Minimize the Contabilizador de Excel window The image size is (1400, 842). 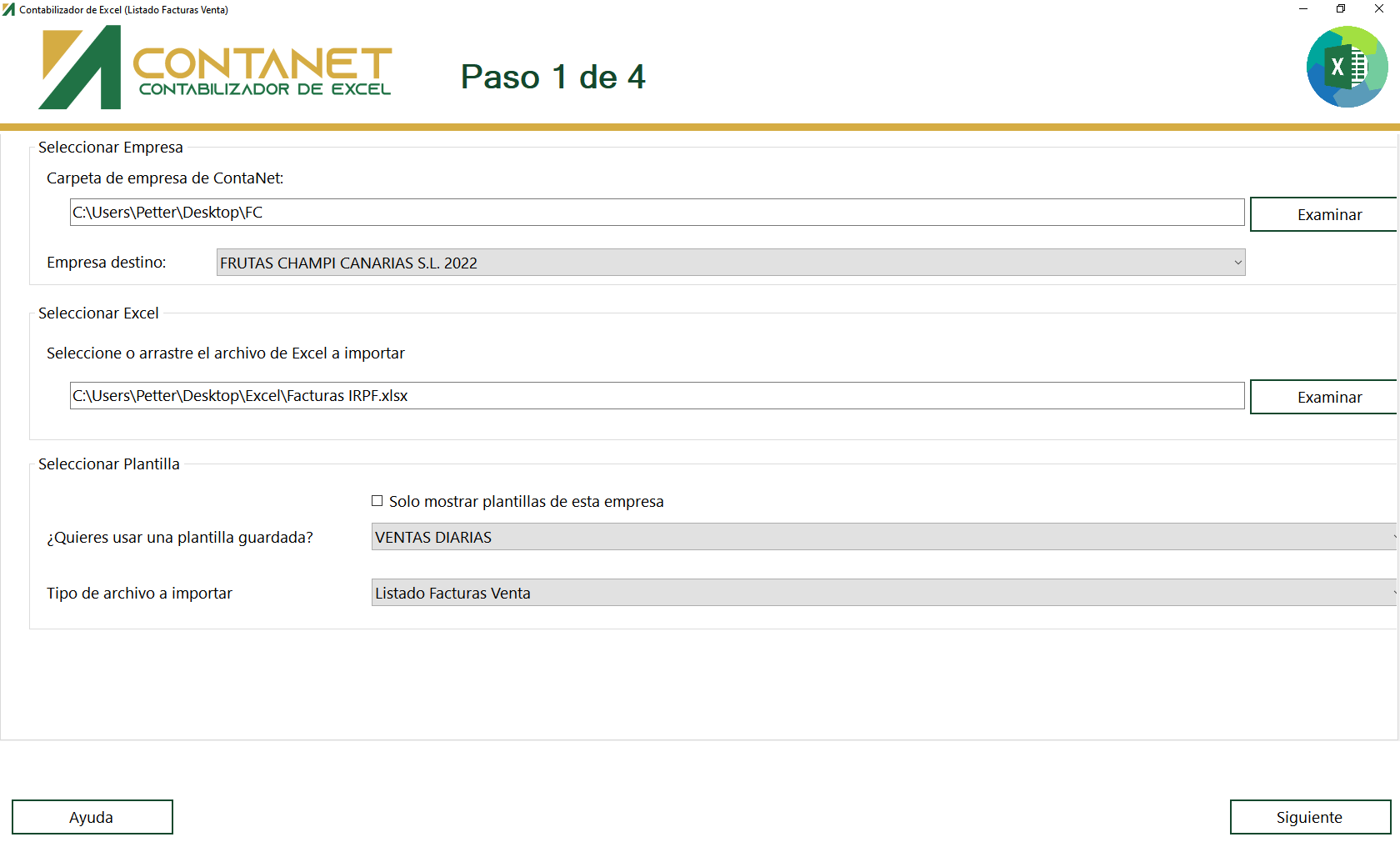1303,9
